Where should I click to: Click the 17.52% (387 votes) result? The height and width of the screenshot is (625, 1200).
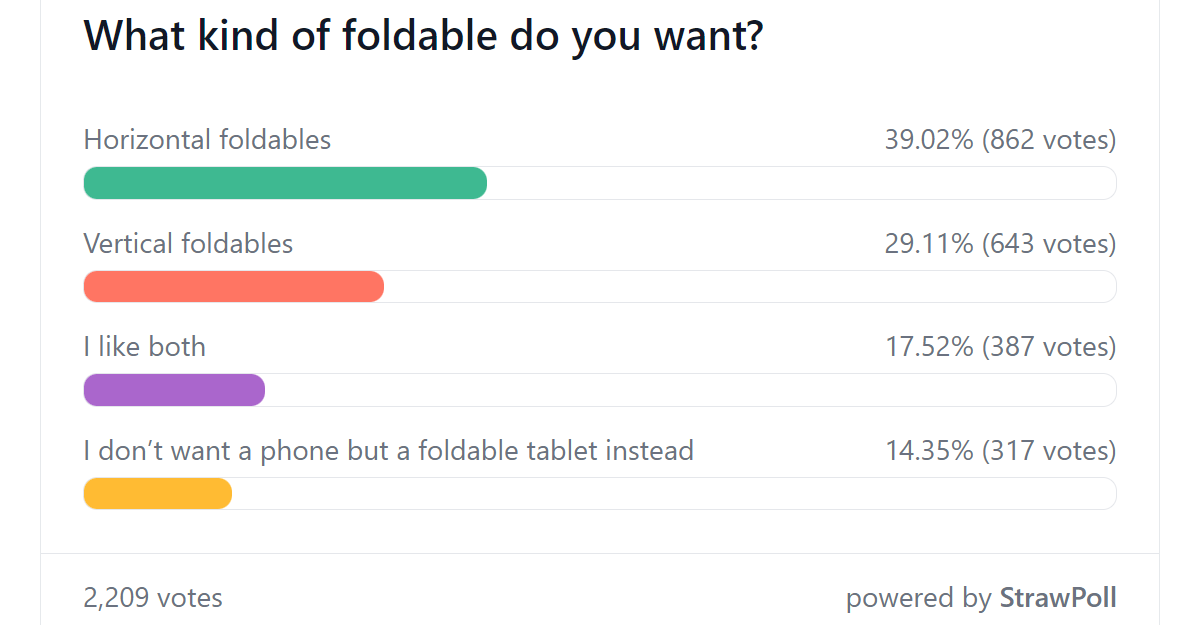point(1000,347)
